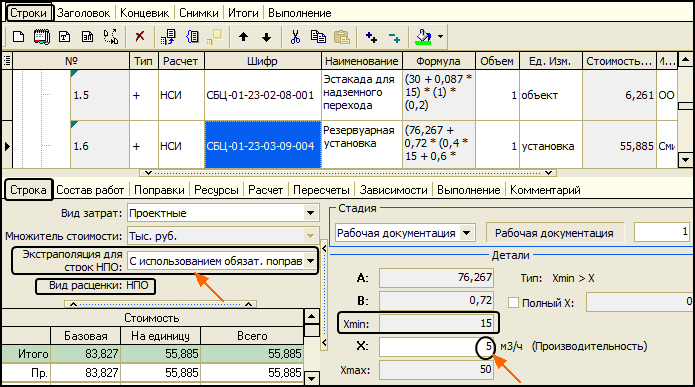Toggle the Полный X checkbox
Viewport: 695px width, 387px height.
(x=513, y=303)
